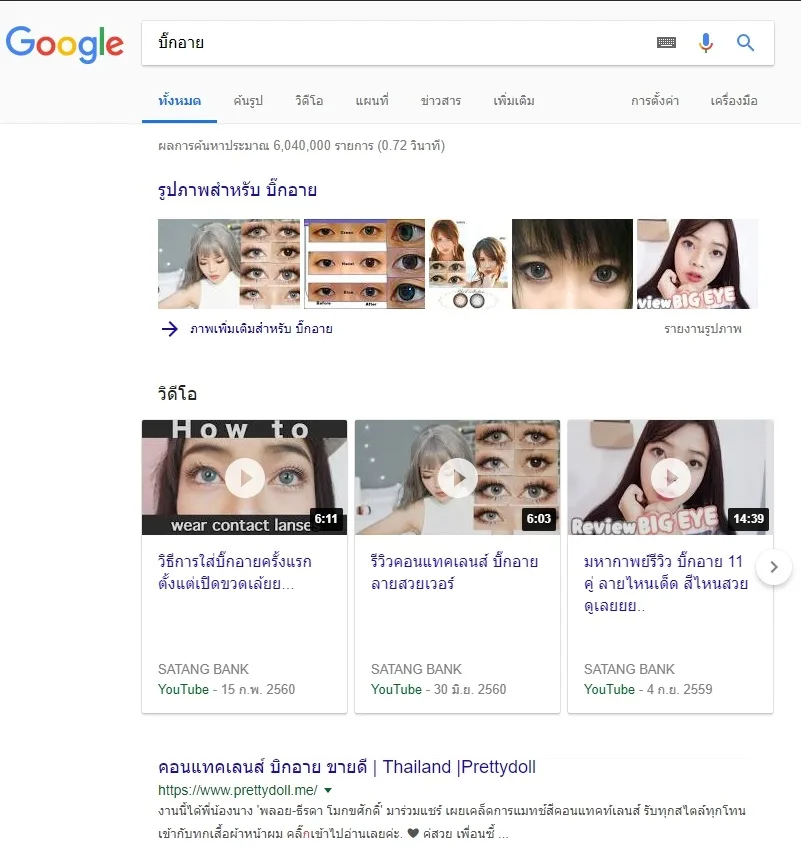
Task: Play the 6:03 contact lens review video
Action: 457,478
